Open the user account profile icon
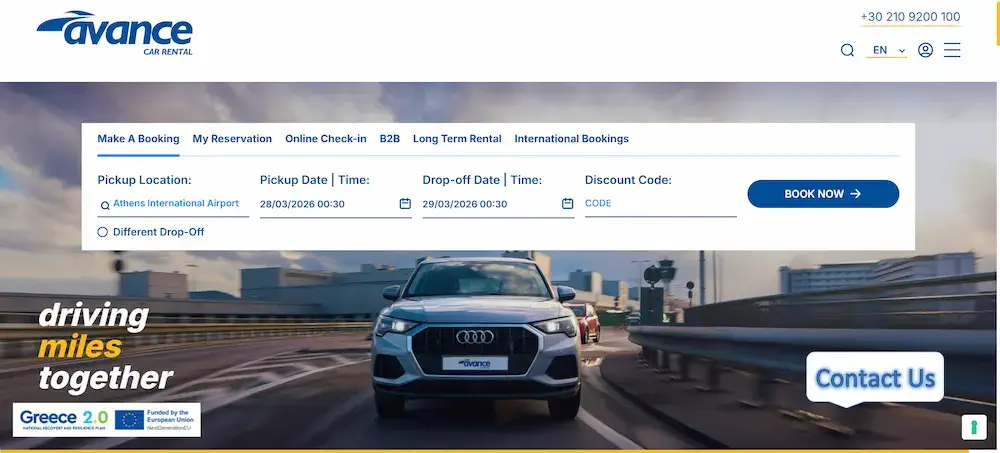The image size is (1000, 453). [925, 50]
